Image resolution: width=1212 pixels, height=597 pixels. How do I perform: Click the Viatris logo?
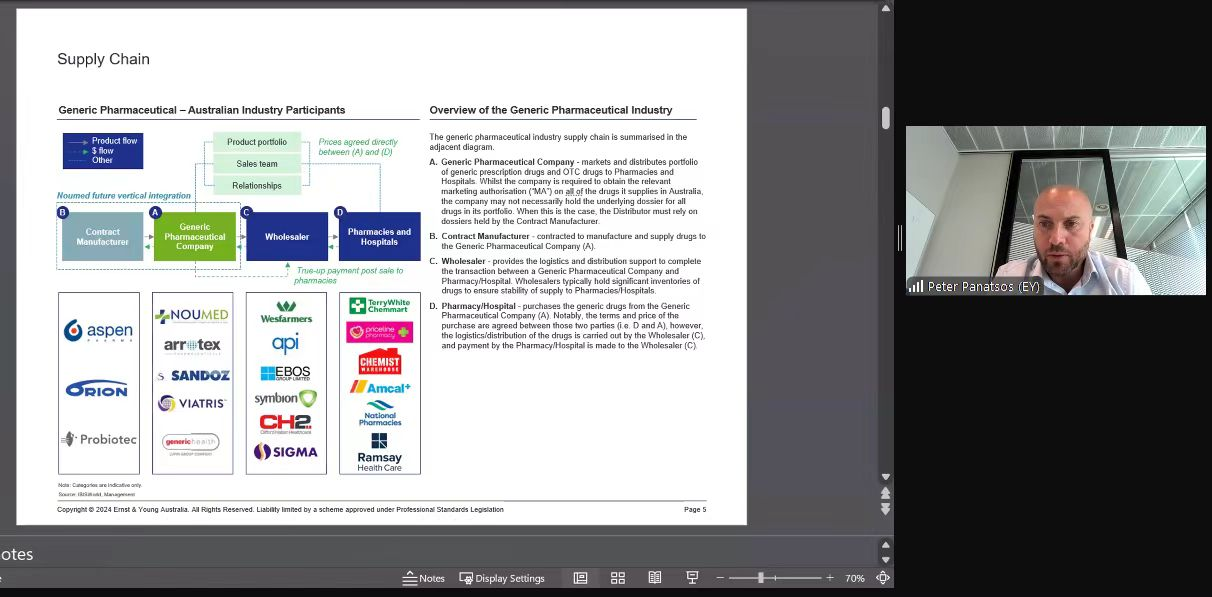click(x=192, y=403)
